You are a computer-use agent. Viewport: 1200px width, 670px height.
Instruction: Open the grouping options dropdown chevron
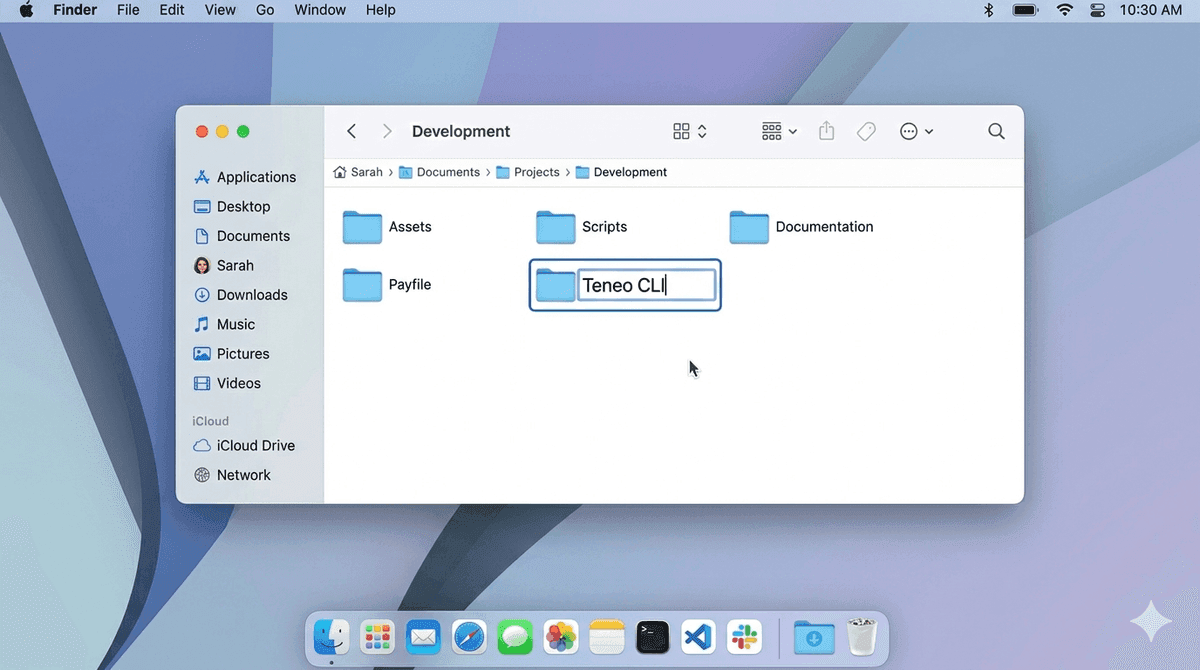pos(793,131)
